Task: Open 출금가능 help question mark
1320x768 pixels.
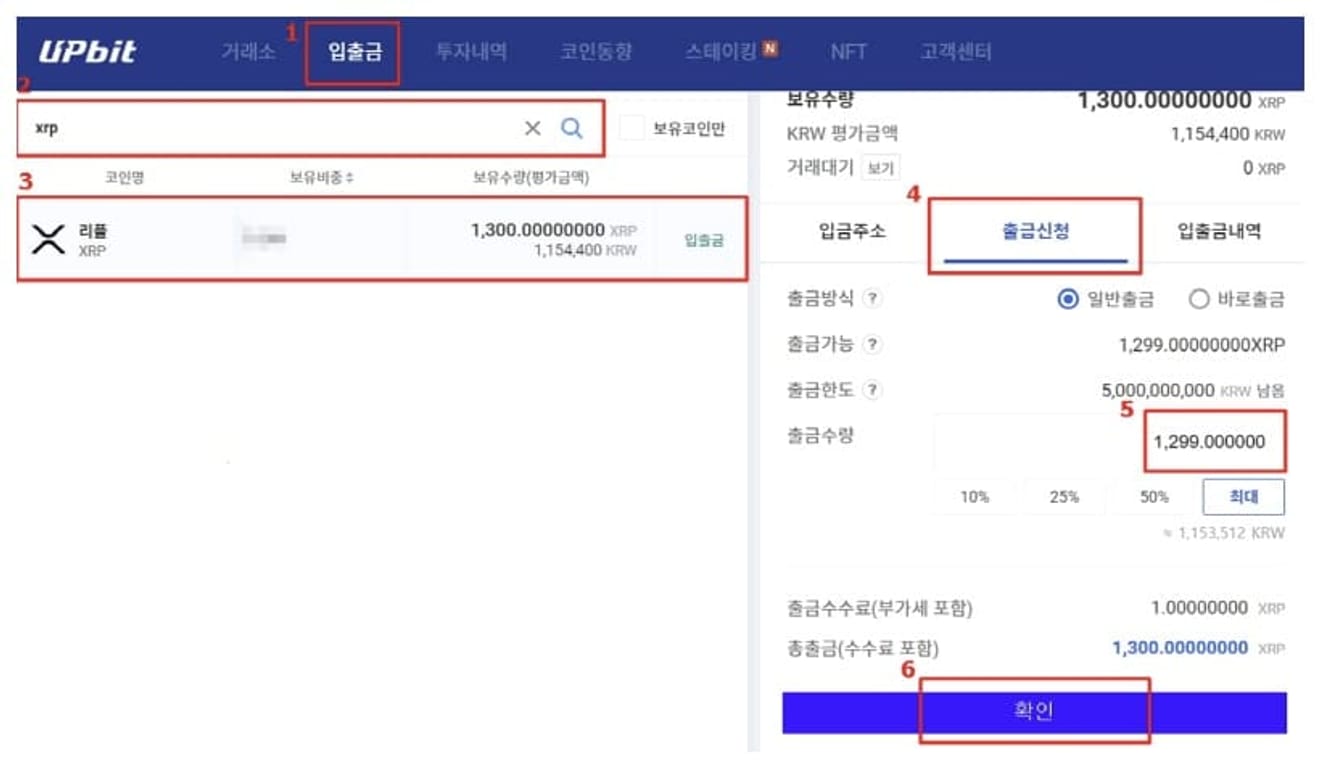Action: [x=873, y=344]
